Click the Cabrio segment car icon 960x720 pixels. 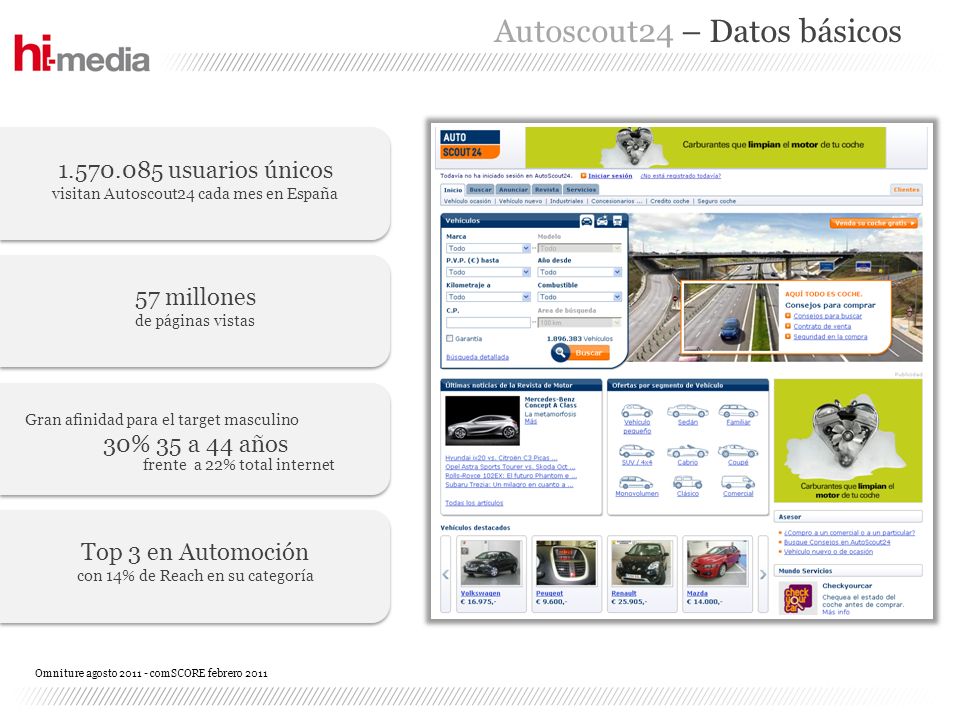688,452
